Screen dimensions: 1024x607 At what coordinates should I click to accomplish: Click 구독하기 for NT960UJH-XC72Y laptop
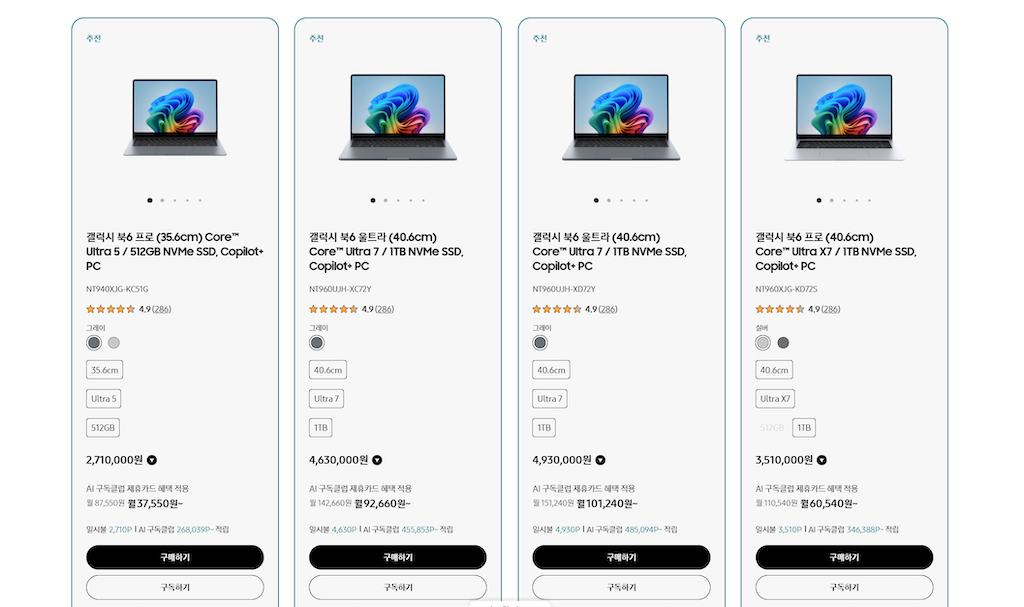coord(398,587)
